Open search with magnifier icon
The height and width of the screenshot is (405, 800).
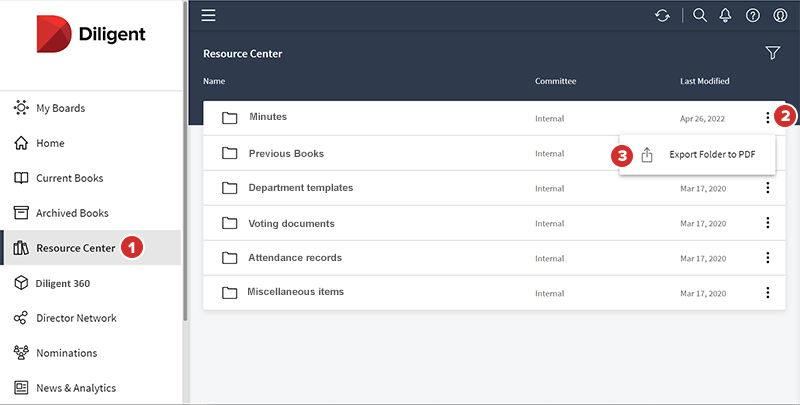tap(700, 15)
